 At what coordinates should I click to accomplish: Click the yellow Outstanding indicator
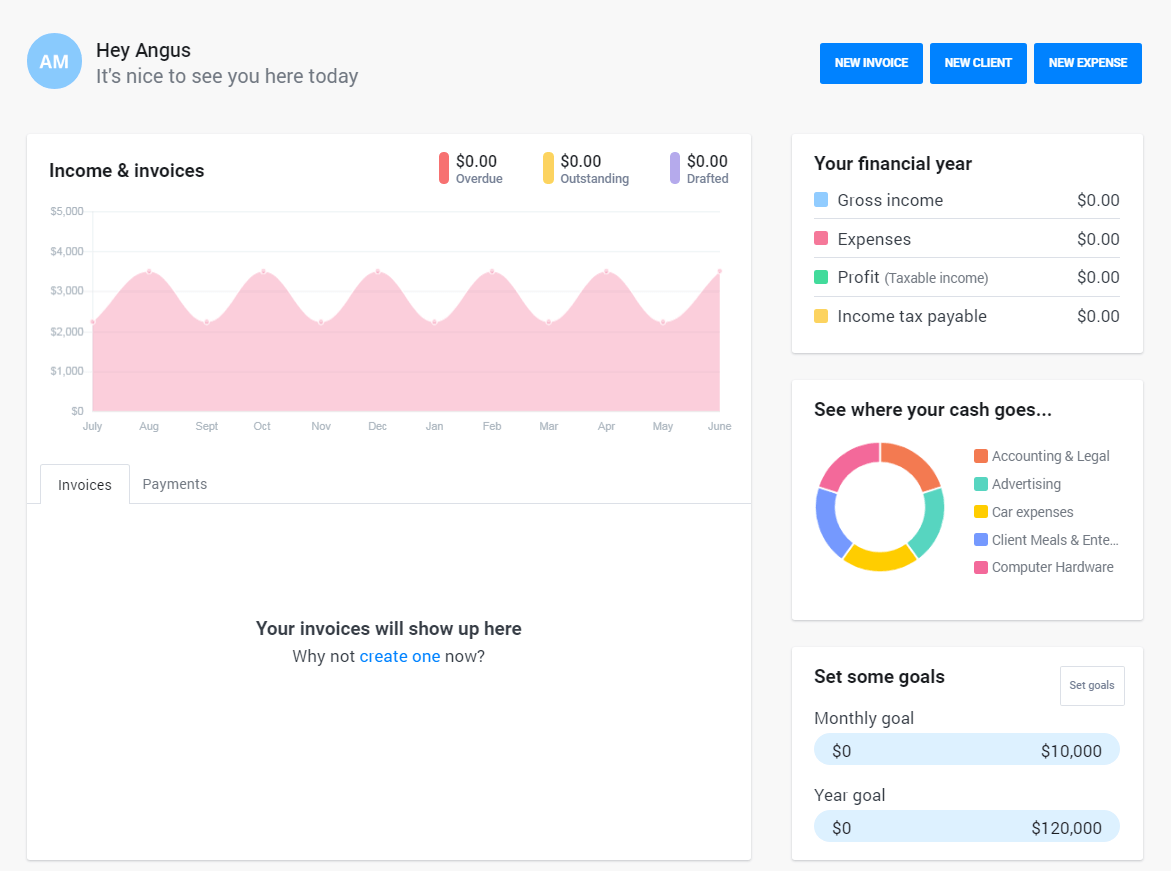548,169
